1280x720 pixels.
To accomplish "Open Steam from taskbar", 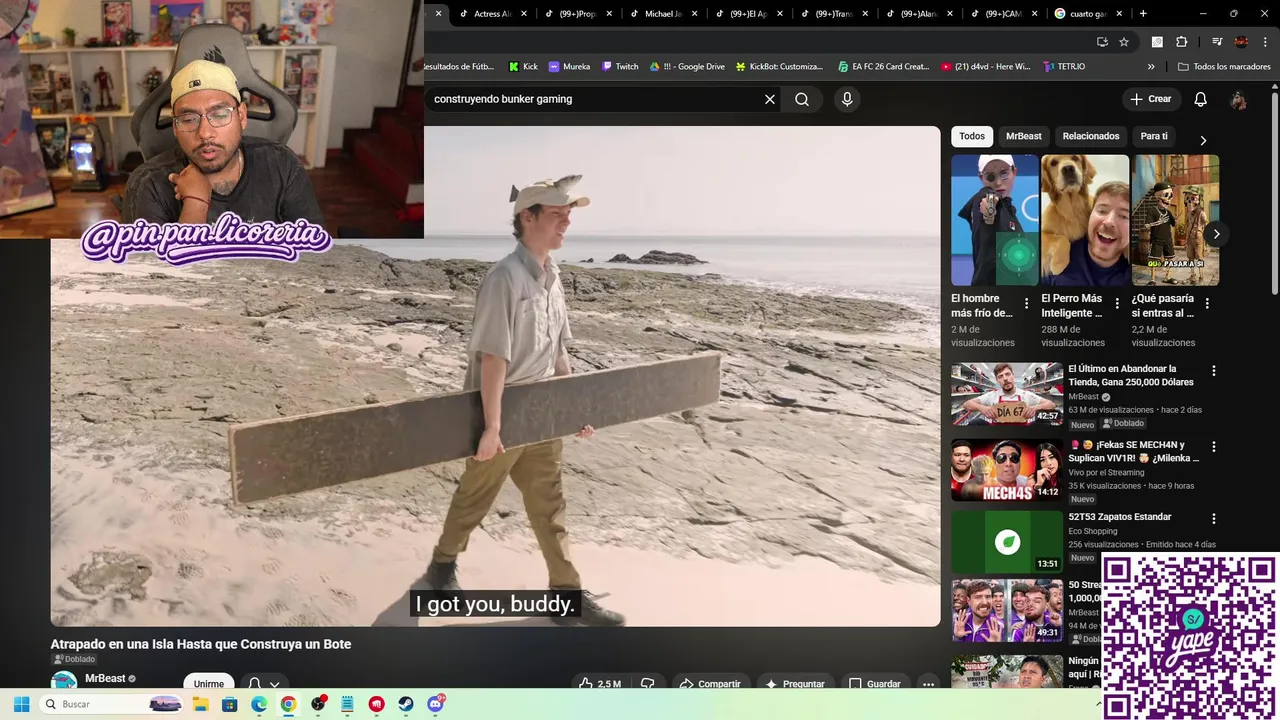I will click(406, 704).
